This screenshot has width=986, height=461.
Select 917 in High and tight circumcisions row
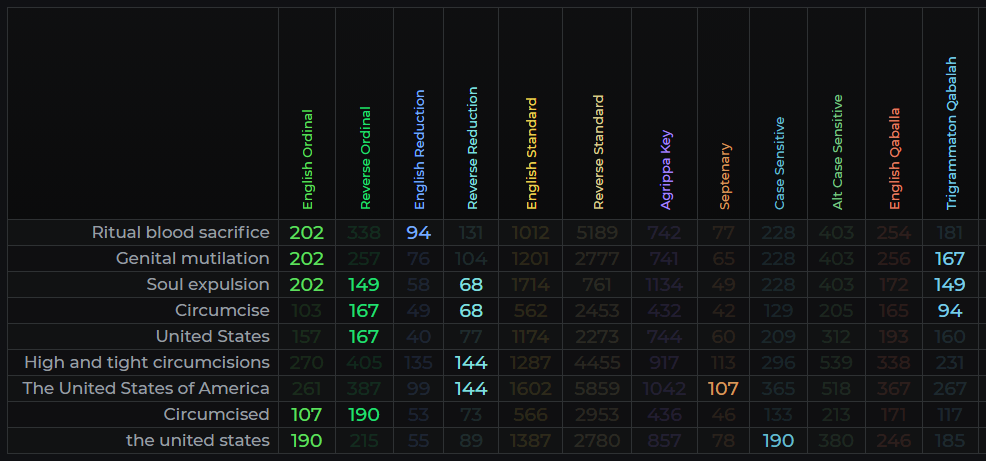pos(665,363)
